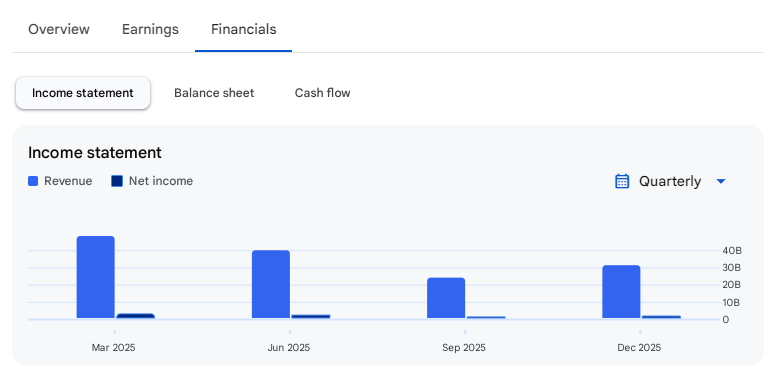This screenshot has width=780, height=375.
Task: Click the 20B axis value
Action: click(732, 285)
